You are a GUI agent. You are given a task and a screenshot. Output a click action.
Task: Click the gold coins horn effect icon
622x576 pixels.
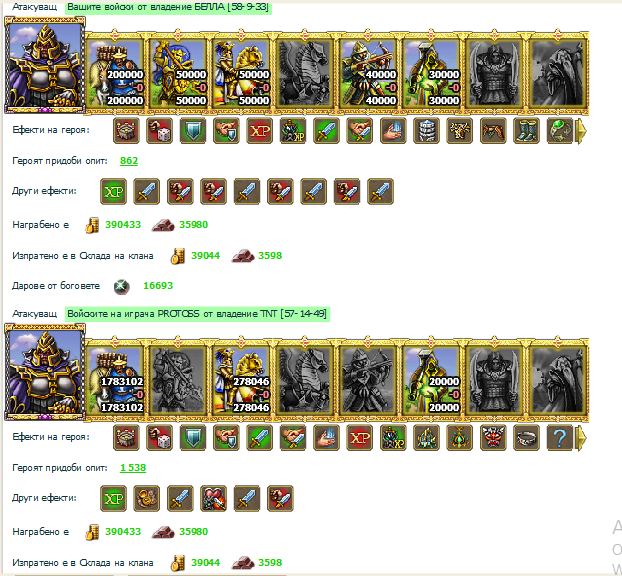pos(147,499)
